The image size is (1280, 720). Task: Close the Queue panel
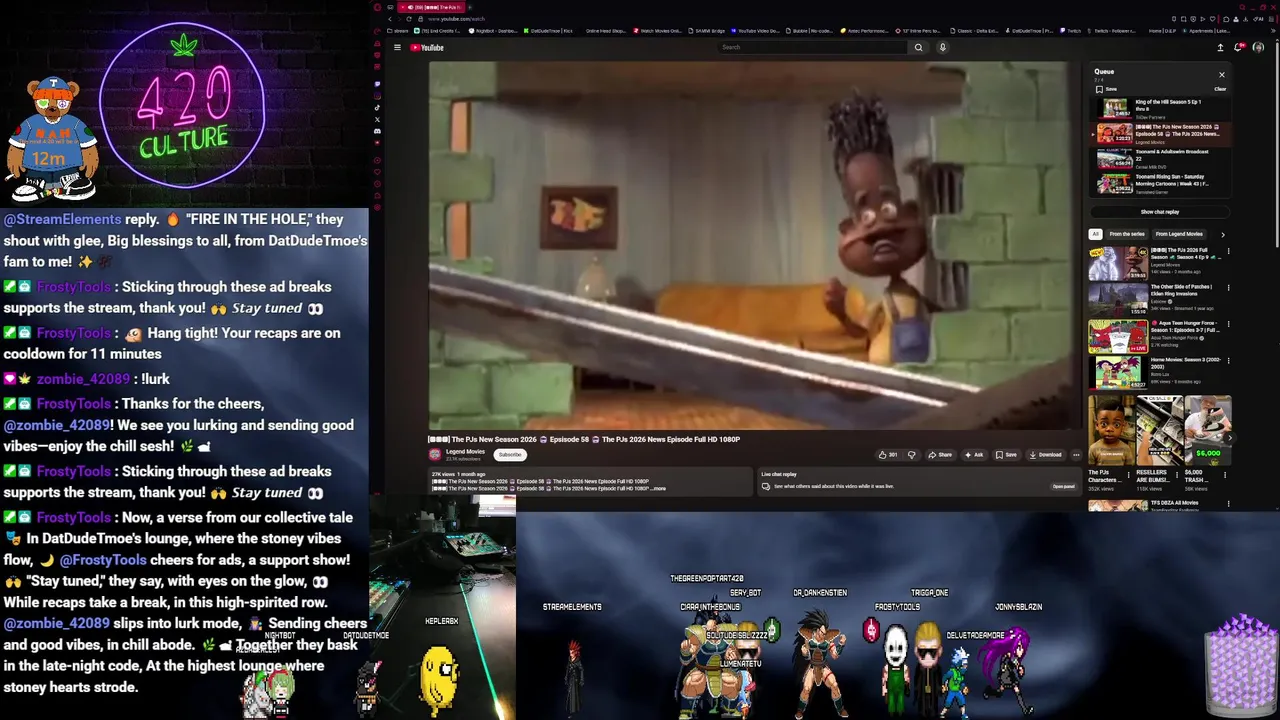[1221, 74]
